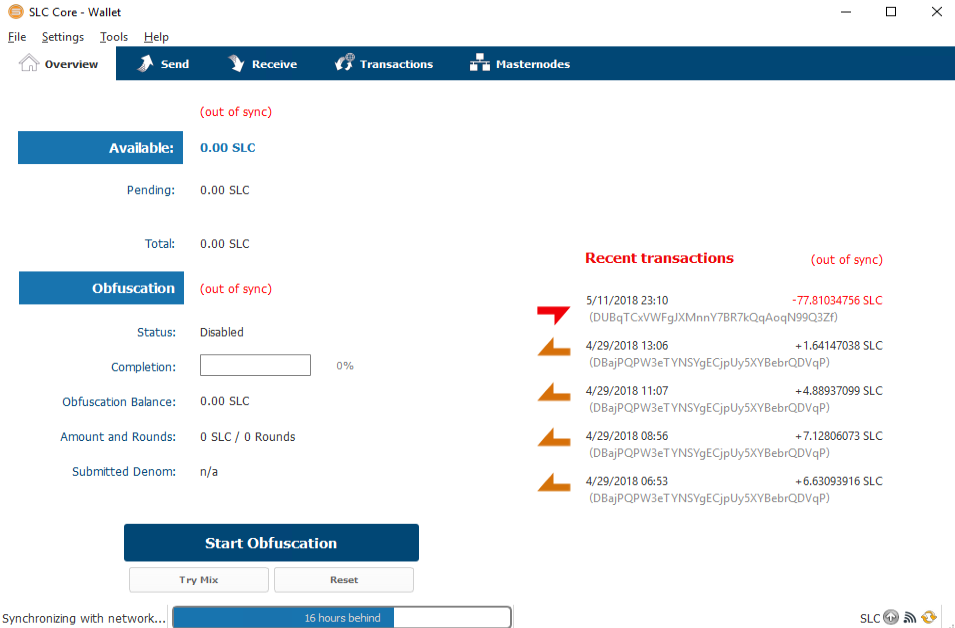Click the date 4/29/2018 06:53
This screenshot has width=955, height=628.
[x=627, y=481]
